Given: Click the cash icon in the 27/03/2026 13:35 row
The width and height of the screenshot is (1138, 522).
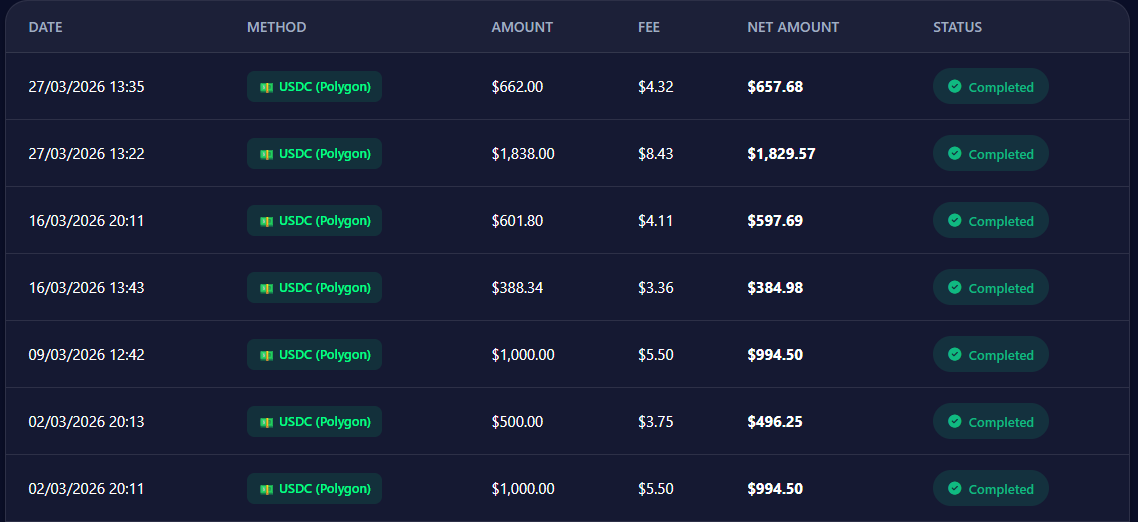Looking at the screenshot, I should (267, 87).
